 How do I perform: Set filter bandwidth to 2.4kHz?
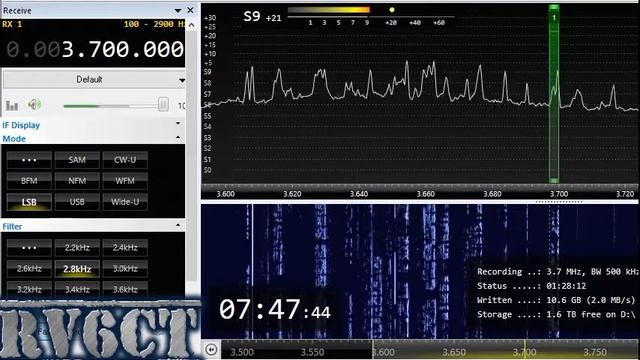(125, 248)
